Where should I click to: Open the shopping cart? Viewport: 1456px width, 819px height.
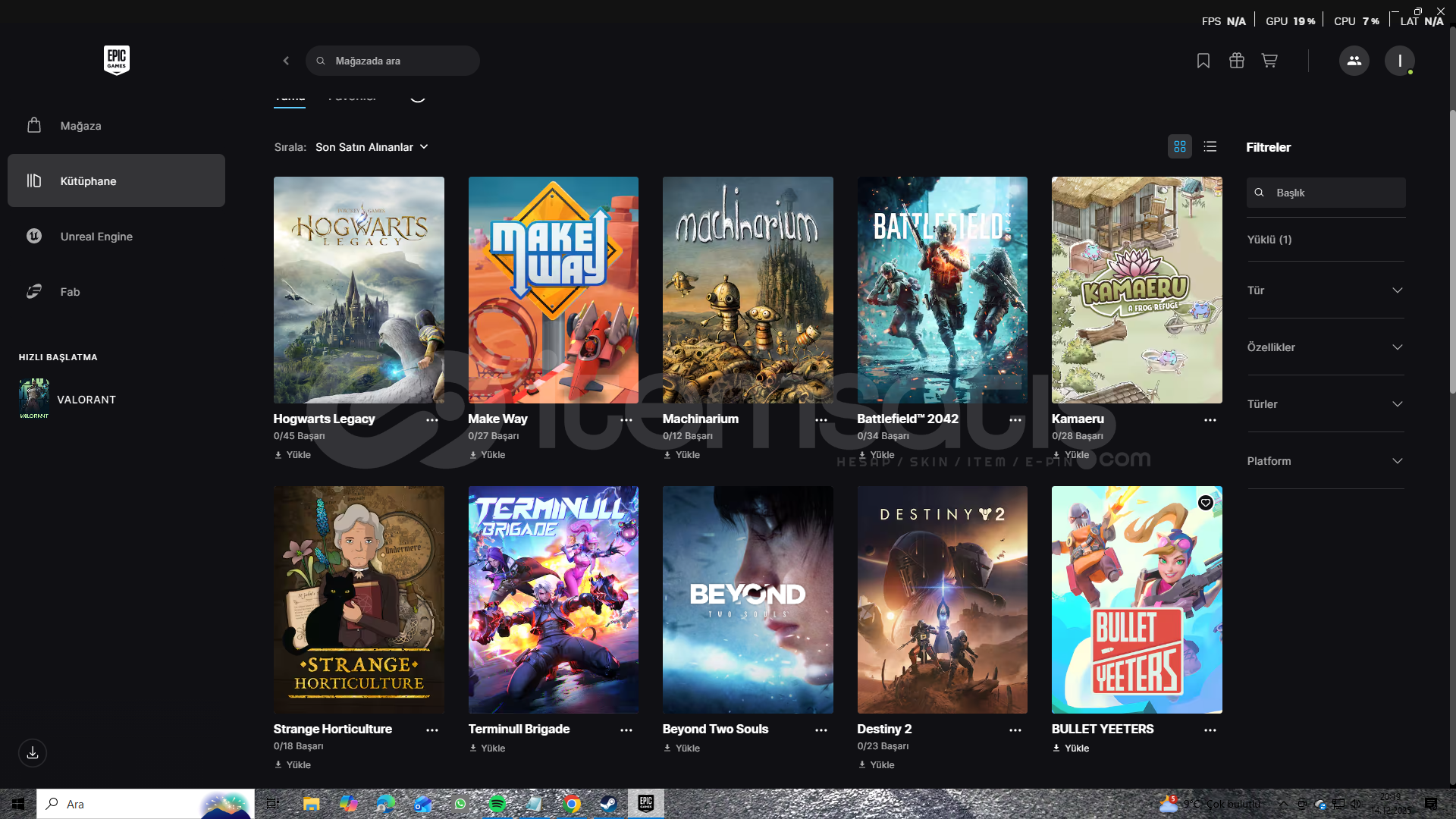1269,61
